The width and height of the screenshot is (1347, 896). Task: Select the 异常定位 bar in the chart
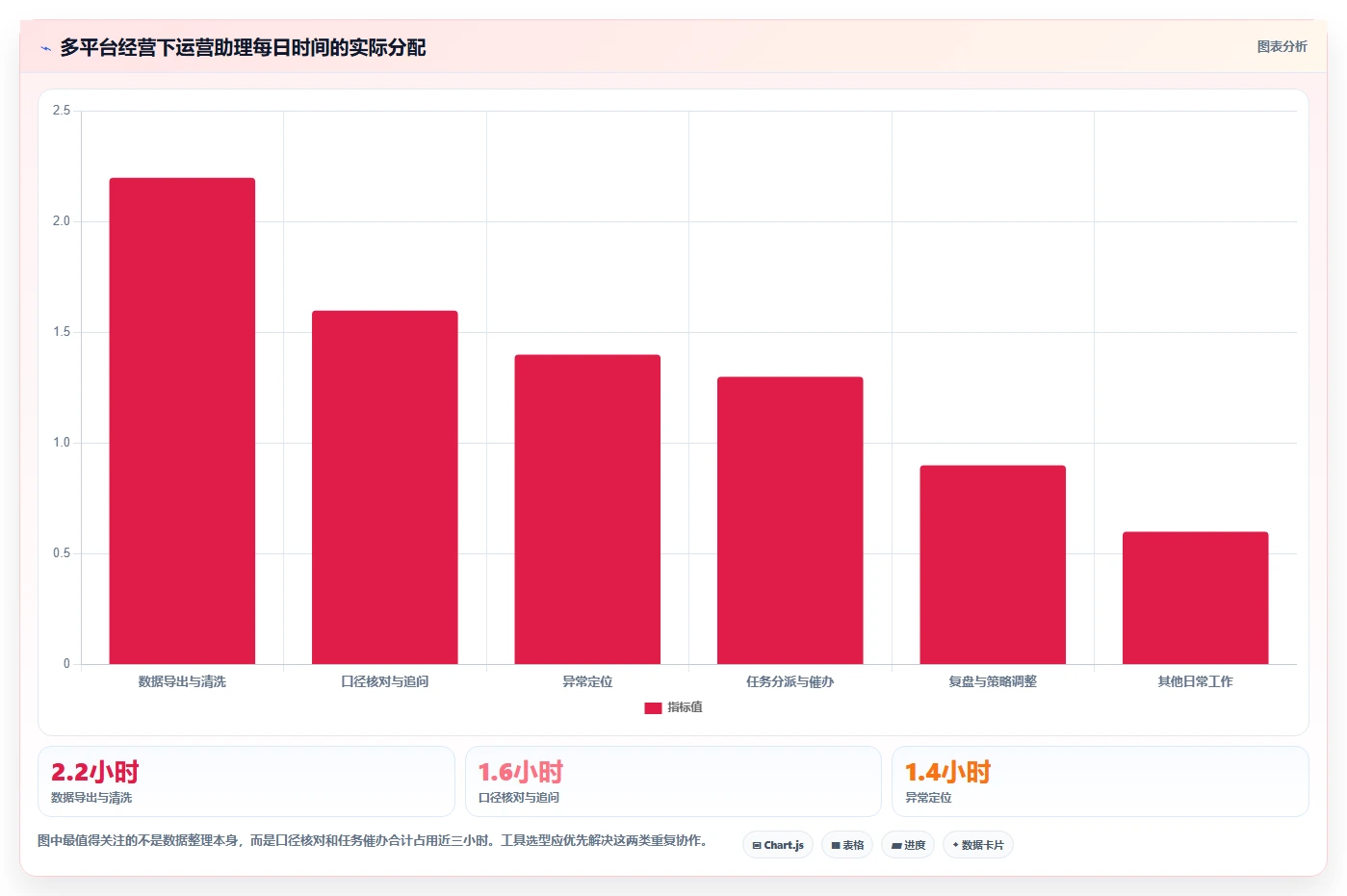tap(587, 509)
